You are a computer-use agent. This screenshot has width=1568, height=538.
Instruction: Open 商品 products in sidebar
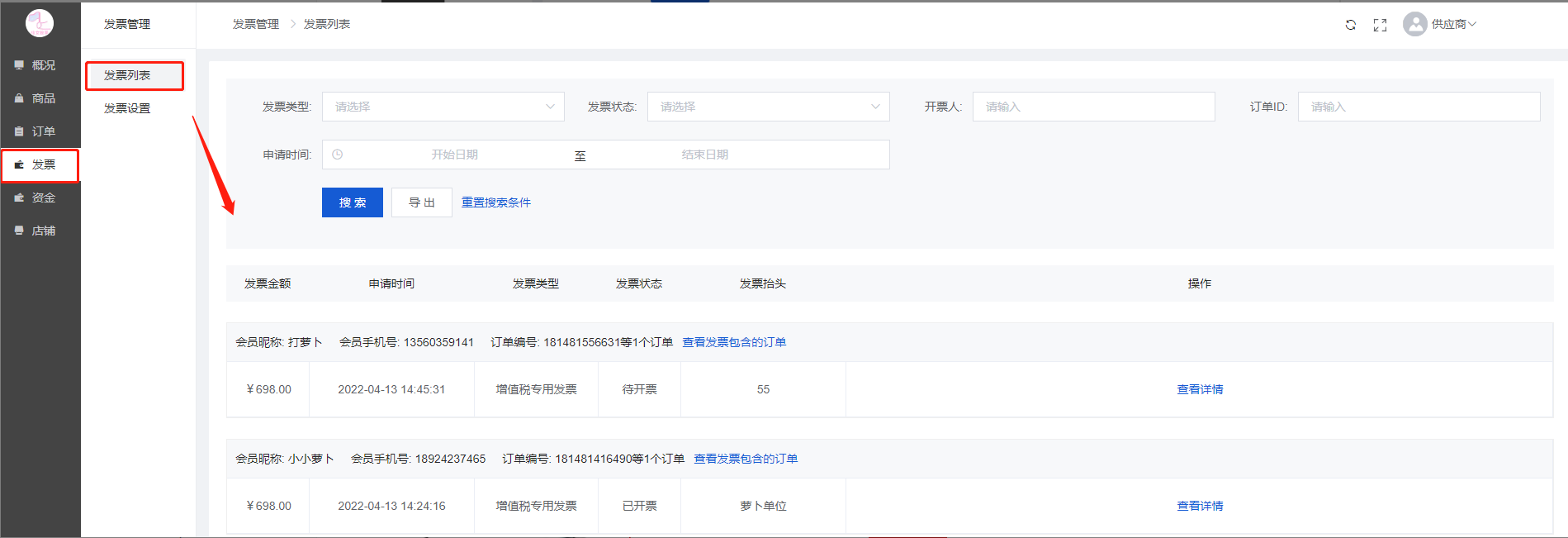pos(42,98)
